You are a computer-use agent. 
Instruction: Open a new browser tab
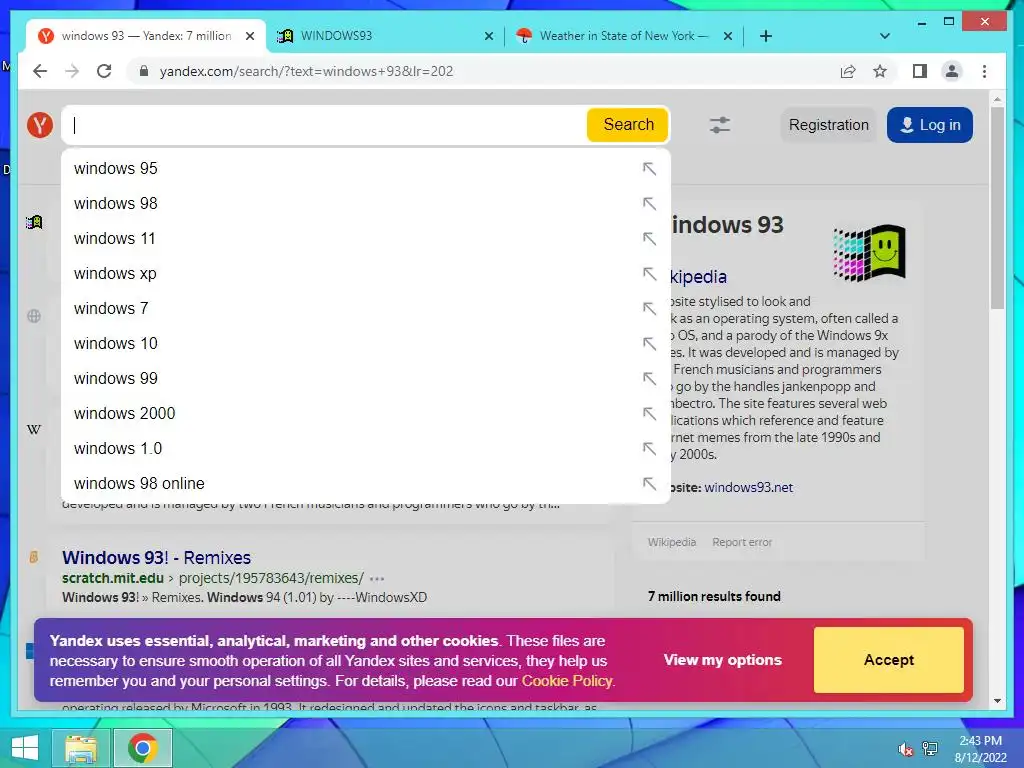tap(766, 36)
